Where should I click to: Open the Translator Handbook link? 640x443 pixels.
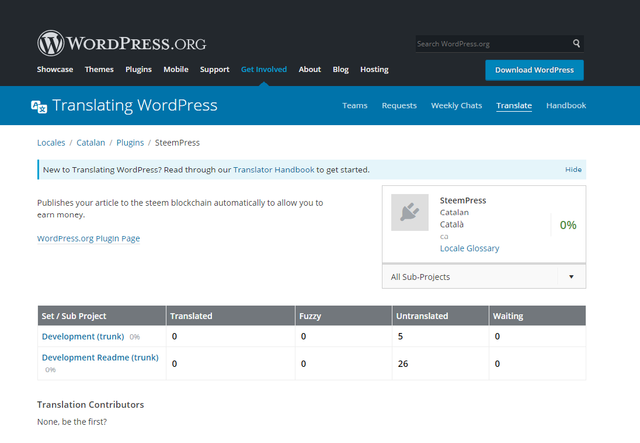pos(274,169)
